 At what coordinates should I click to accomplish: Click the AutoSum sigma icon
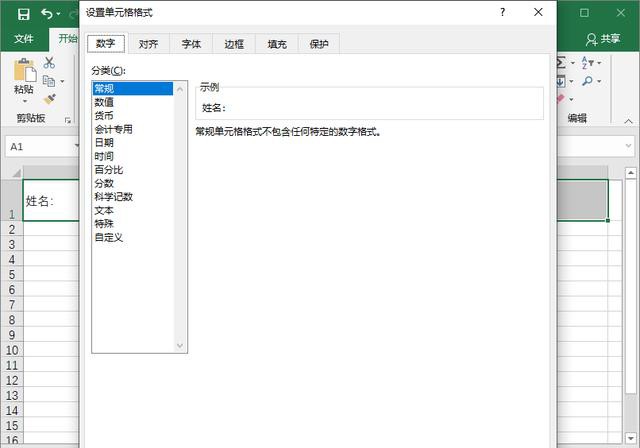(x=562, y=63)
